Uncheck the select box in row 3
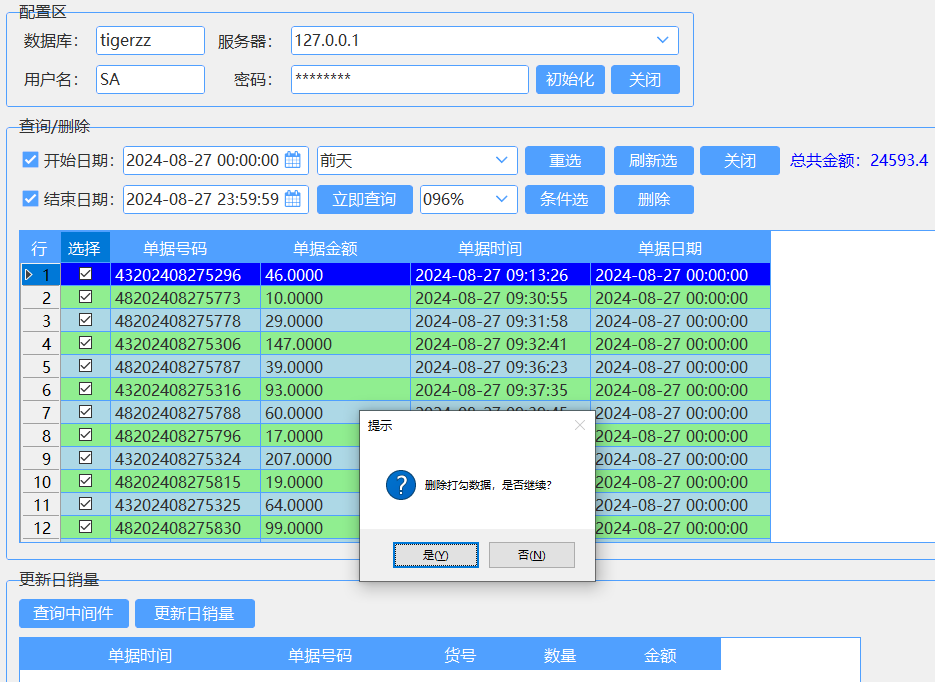Screen dimensions: 935x682 [85, 320]
